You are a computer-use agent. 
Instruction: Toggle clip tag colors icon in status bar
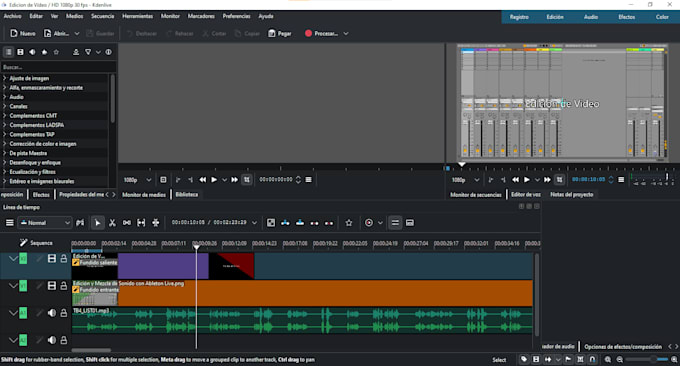point(524,359)
